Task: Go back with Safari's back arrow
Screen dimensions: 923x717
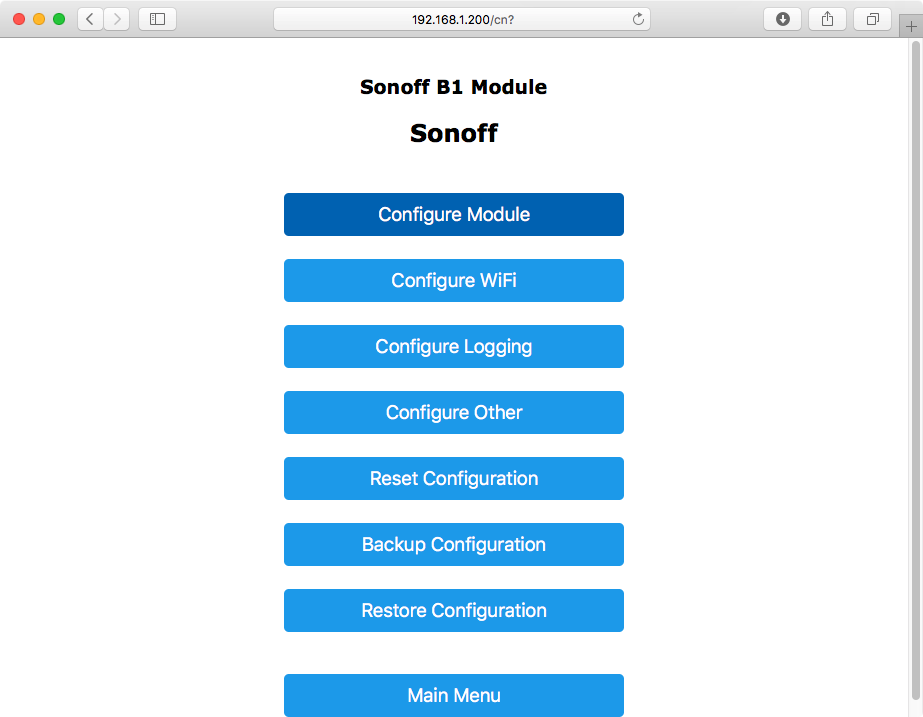Action: [x=90, y=19]
